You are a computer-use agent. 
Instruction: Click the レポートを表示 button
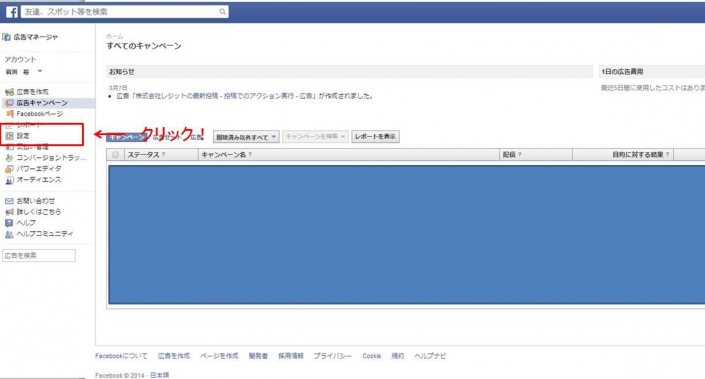pyautogui.click(x=375, y=136)
